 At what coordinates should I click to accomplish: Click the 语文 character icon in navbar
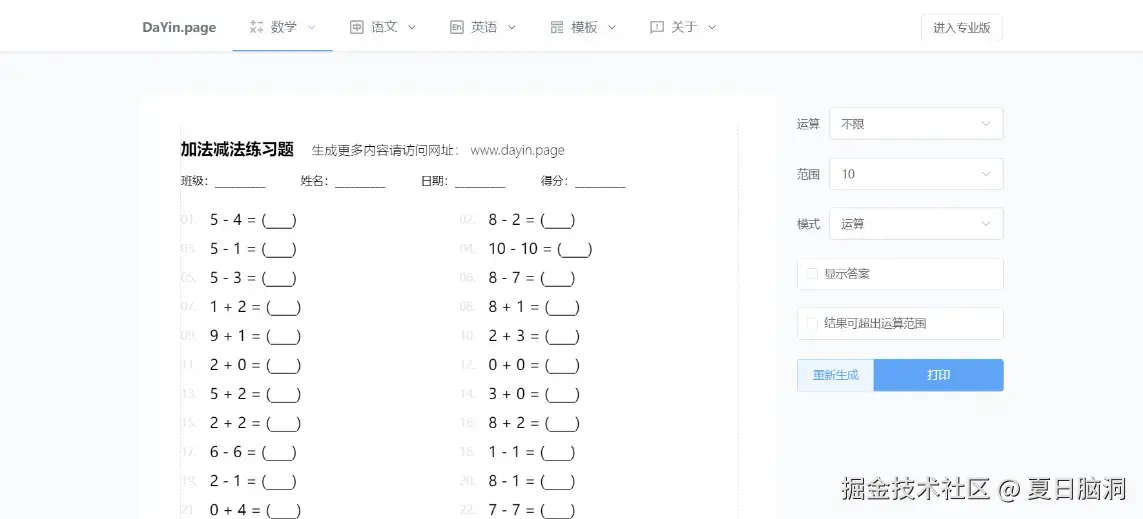coord(356,27)
